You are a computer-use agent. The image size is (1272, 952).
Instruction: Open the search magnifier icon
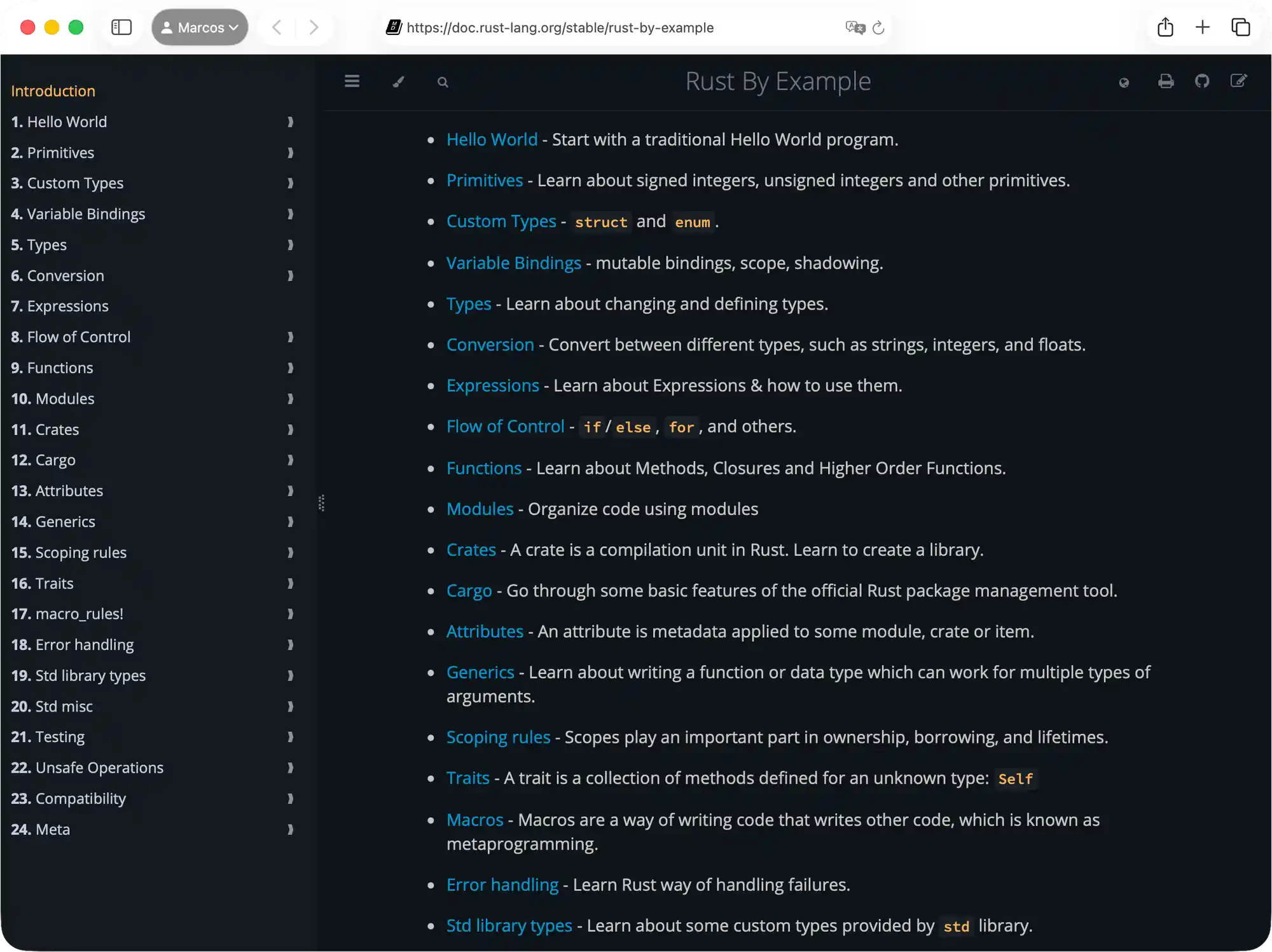443,82
